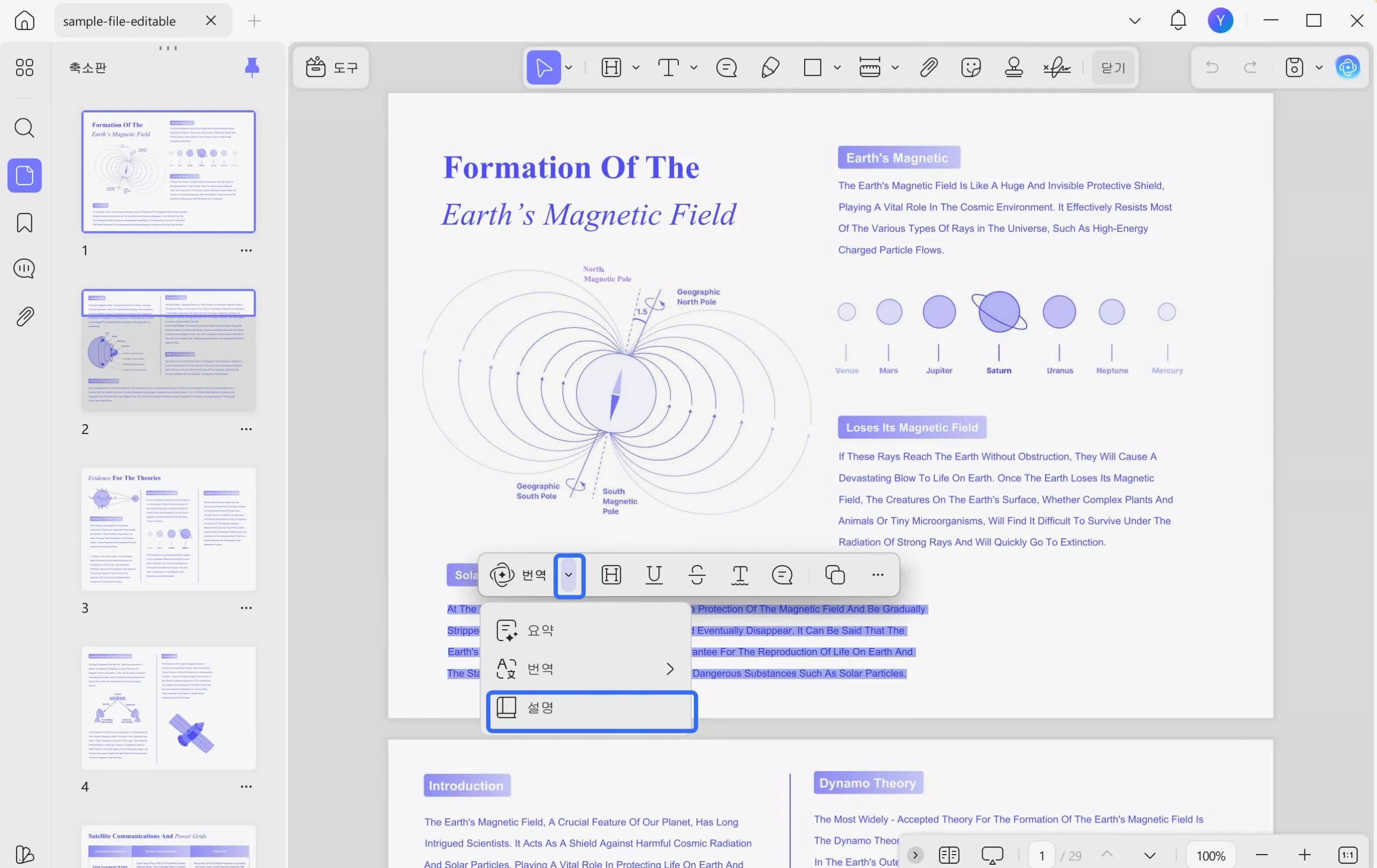Image resolution: width=1377 pixels, height=868 pixels.
Task: Click the 닫기 button in toolbar
Action: (1113, 67)
